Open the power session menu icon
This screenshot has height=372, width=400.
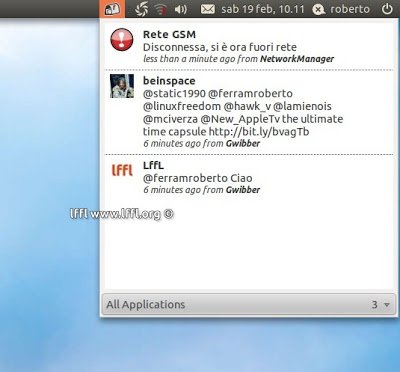387,9
